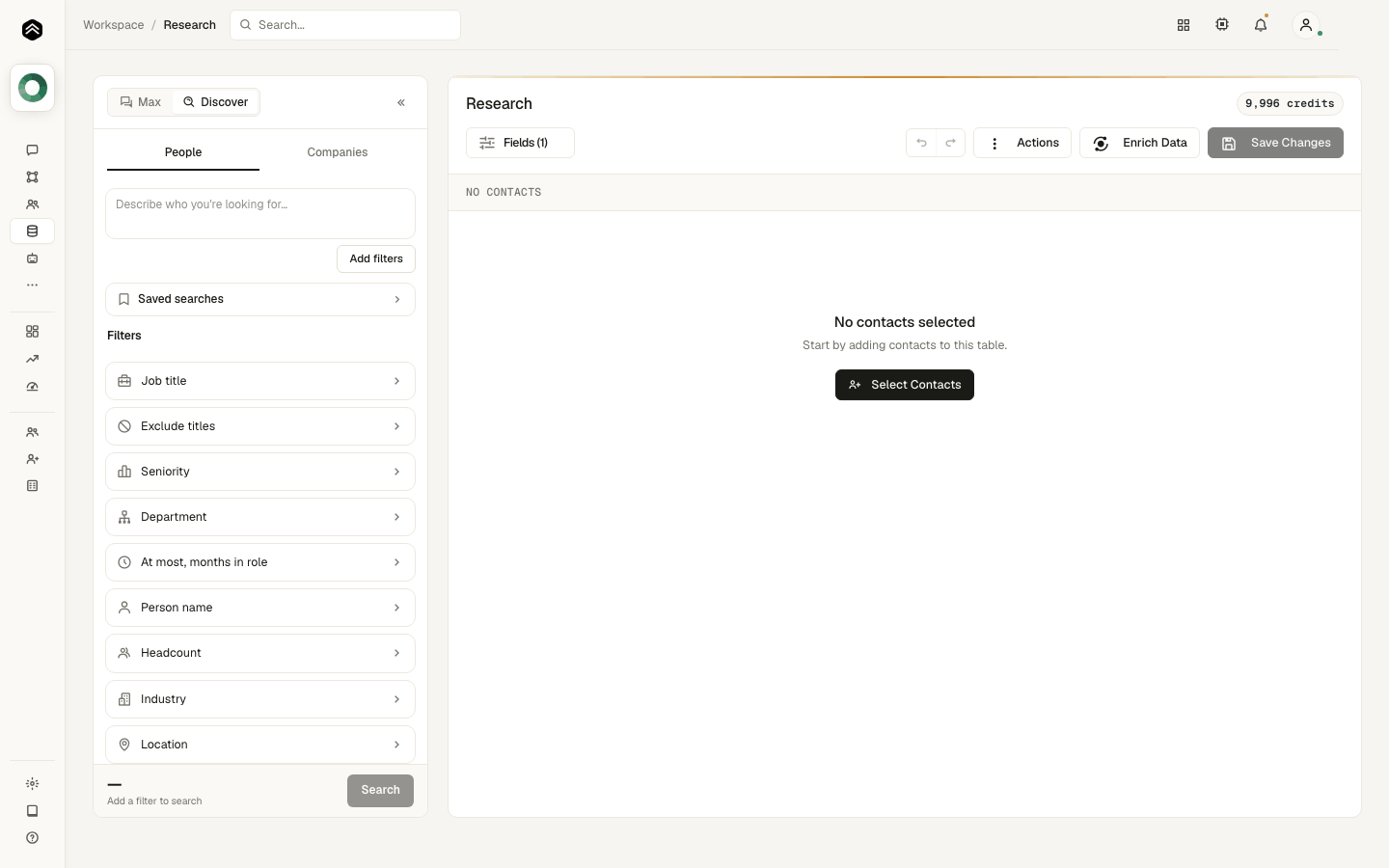Click the redo arrow button
This screenshot has height=868, width=1389.
950,143
